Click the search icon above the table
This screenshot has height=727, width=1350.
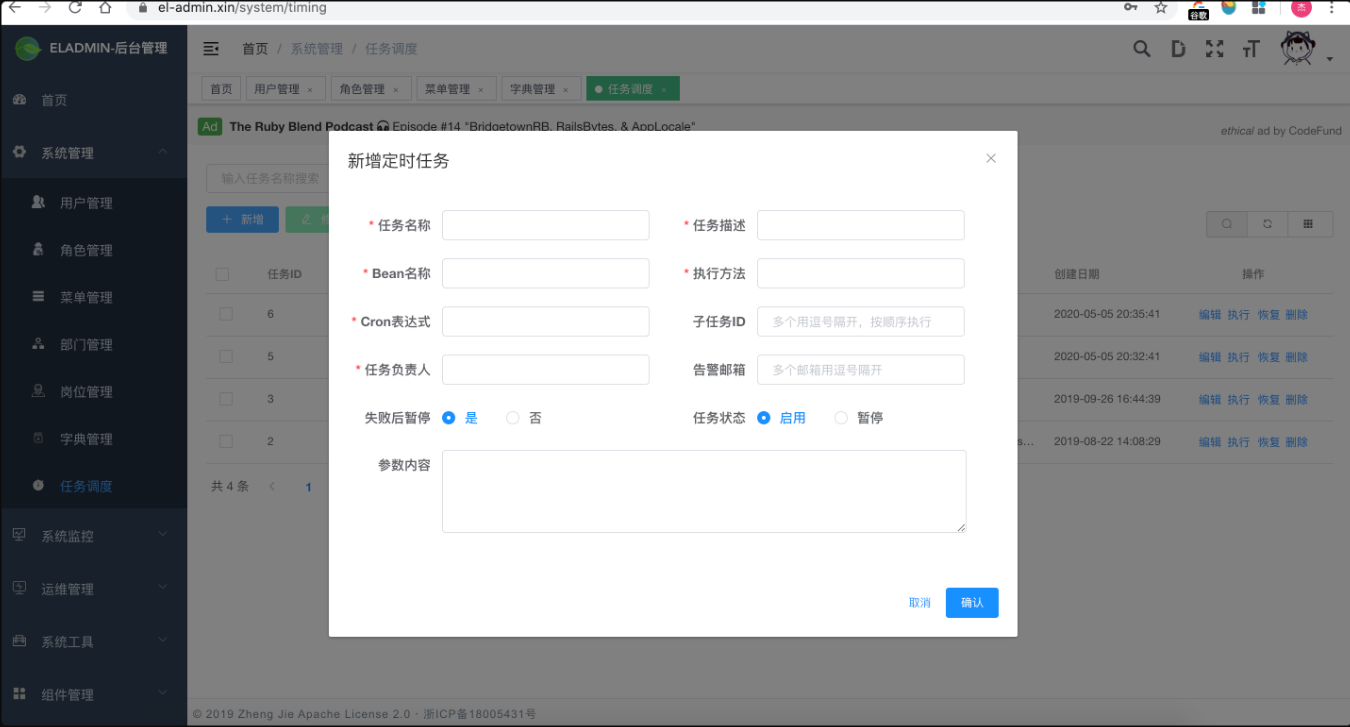pos(1225,224)
